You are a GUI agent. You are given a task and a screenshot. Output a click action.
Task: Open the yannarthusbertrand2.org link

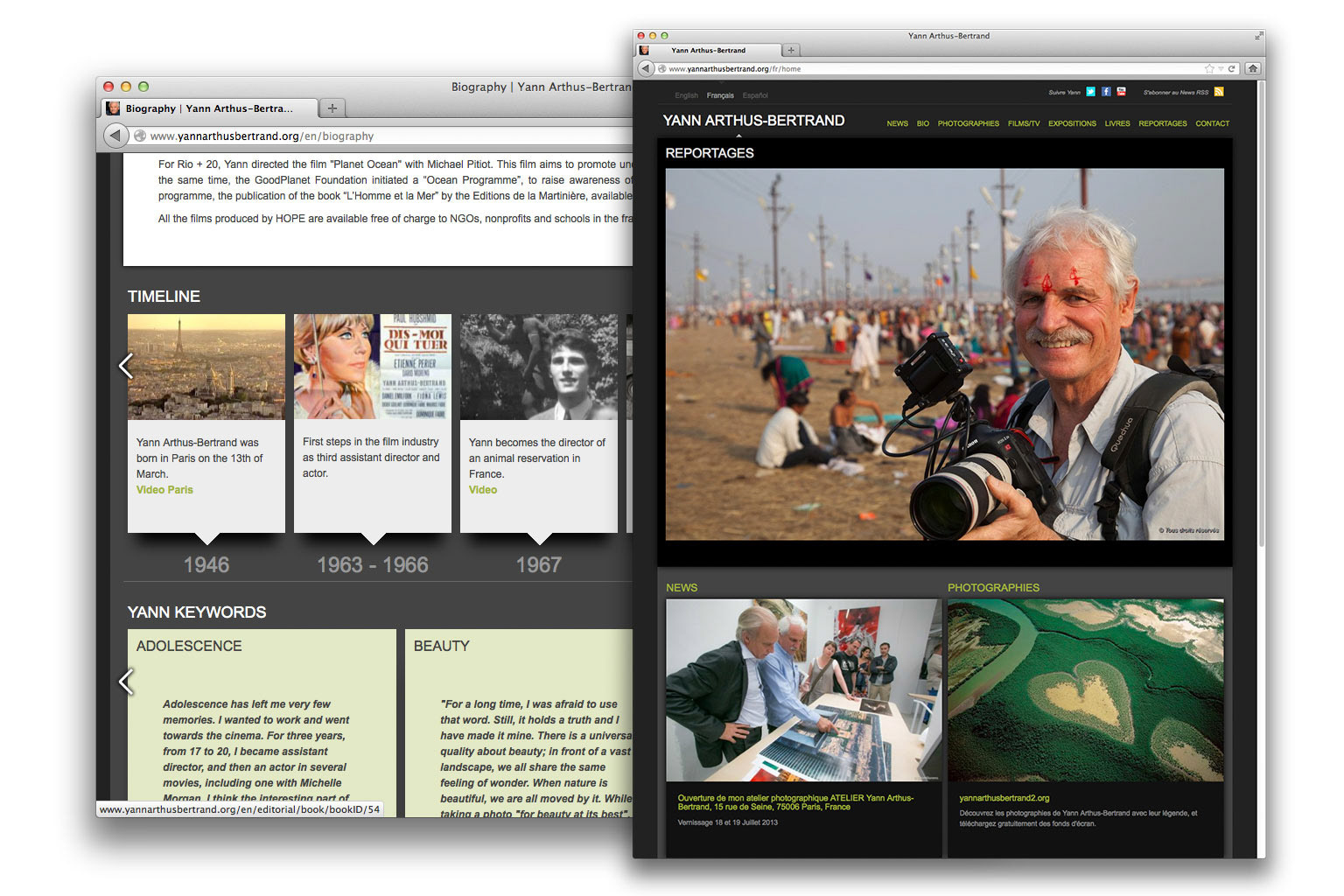coord(1004,798)
